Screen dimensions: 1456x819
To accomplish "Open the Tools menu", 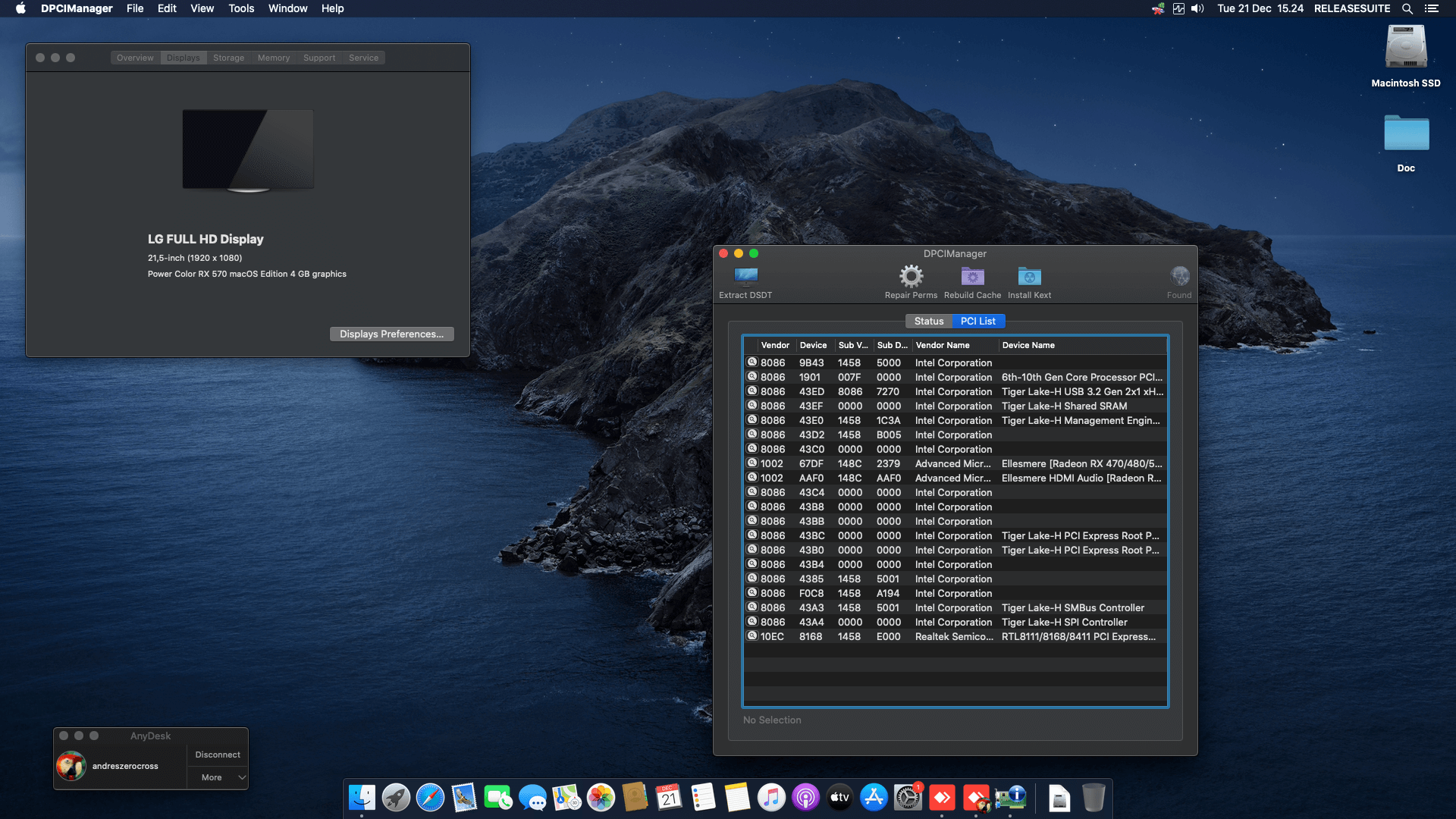I will [x=241, y=8].
